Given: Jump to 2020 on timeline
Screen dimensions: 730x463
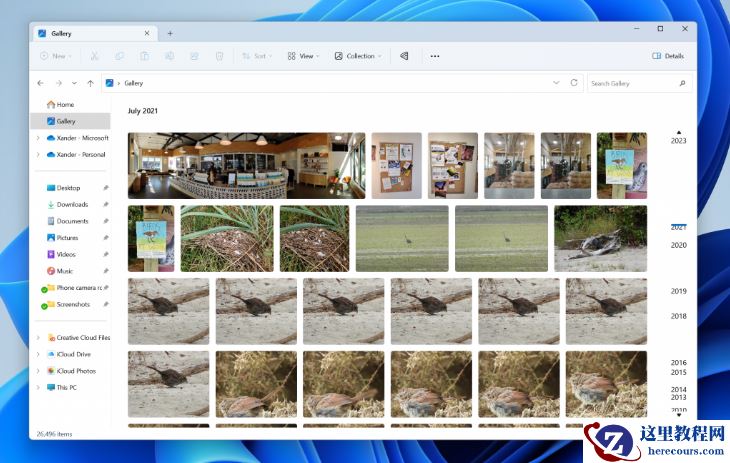Looking at the screenshot, I should coord(678,245).
